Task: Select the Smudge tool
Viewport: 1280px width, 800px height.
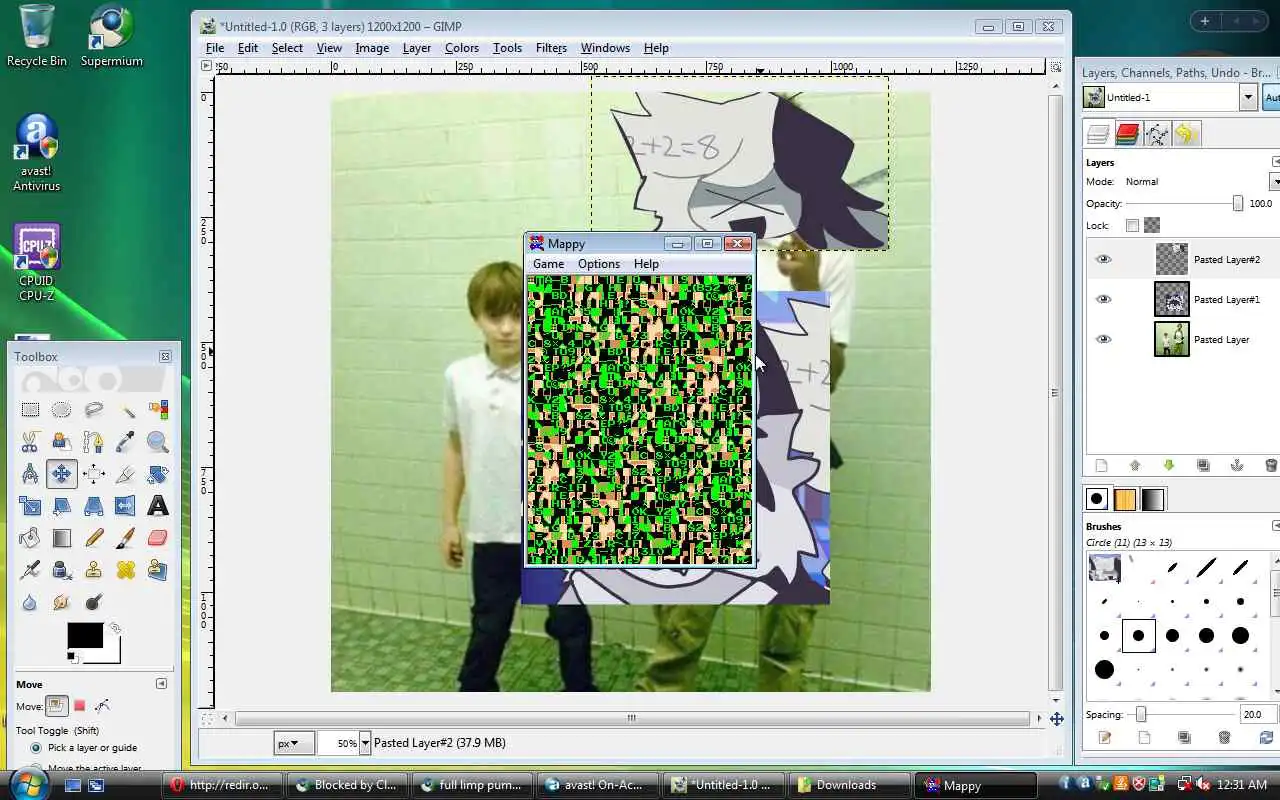Action: (x=62, y=602)
